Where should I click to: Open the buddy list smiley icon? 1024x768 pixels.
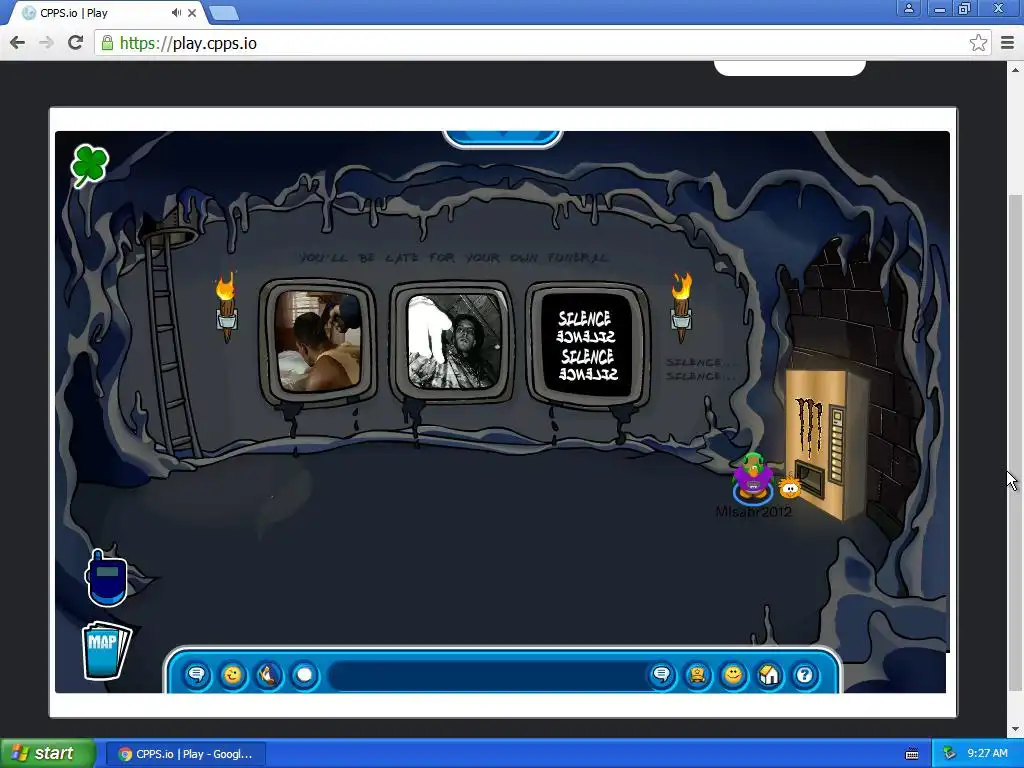[733, 675]
